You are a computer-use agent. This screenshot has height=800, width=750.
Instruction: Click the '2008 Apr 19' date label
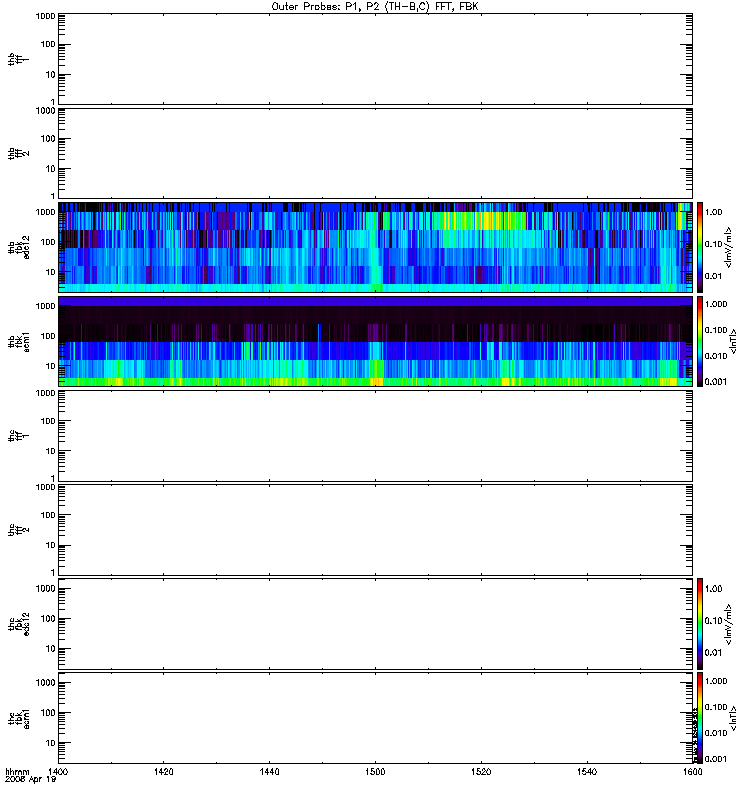(30, 780)
